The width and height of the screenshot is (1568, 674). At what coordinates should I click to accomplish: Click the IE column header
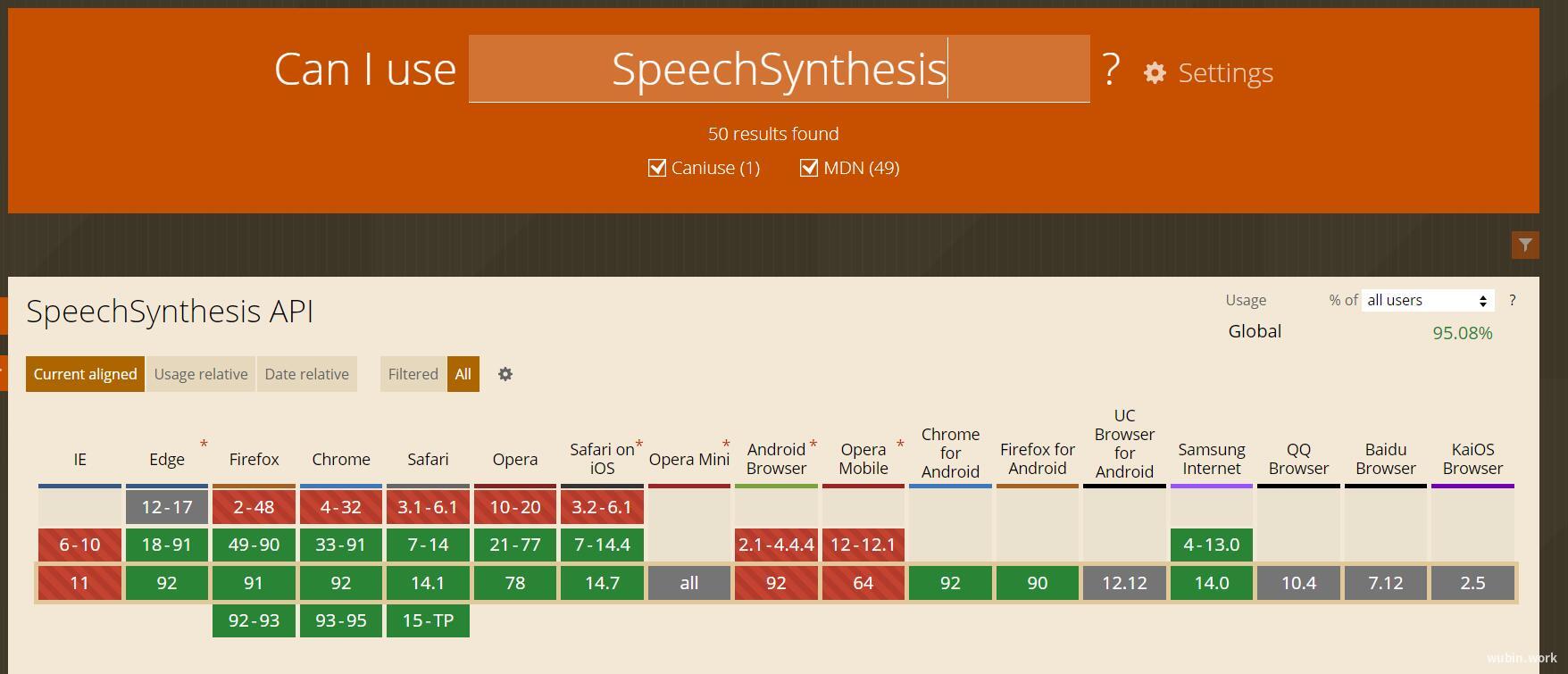(79, 459)
